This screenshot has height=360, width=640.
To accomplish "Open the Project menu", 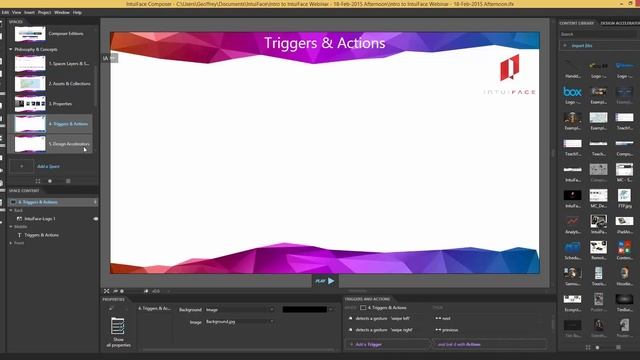I will tap(44, 12).
